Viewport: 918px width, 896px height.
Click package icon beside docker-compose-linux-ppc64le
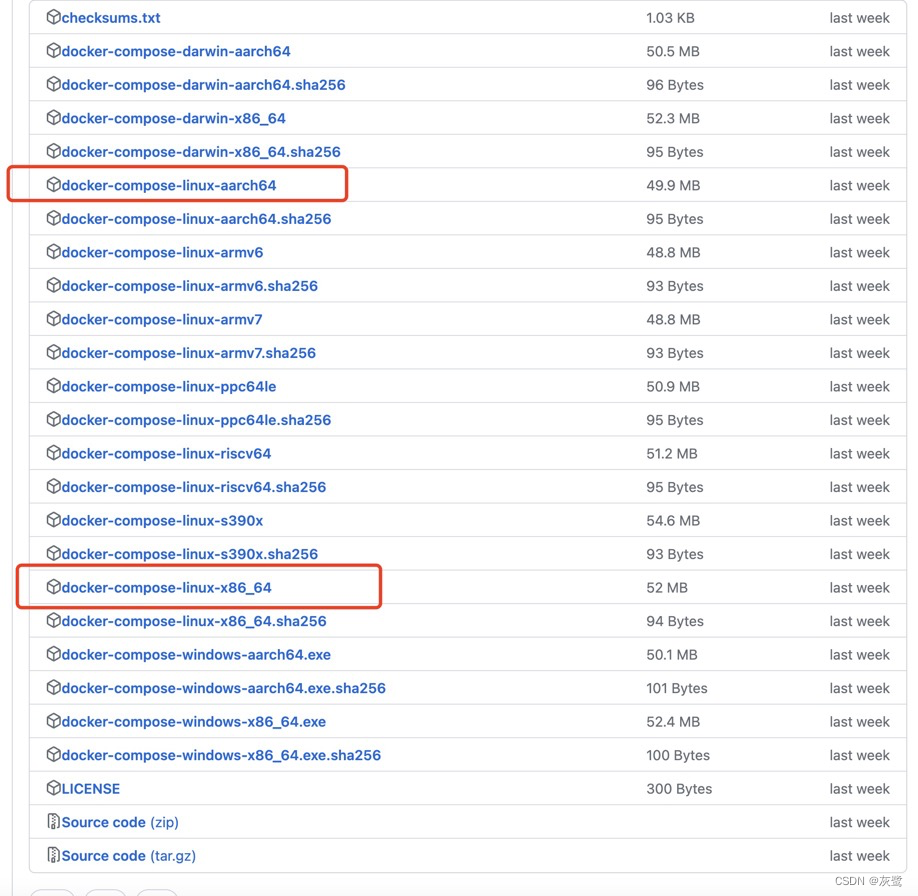[x=53, y=385]
